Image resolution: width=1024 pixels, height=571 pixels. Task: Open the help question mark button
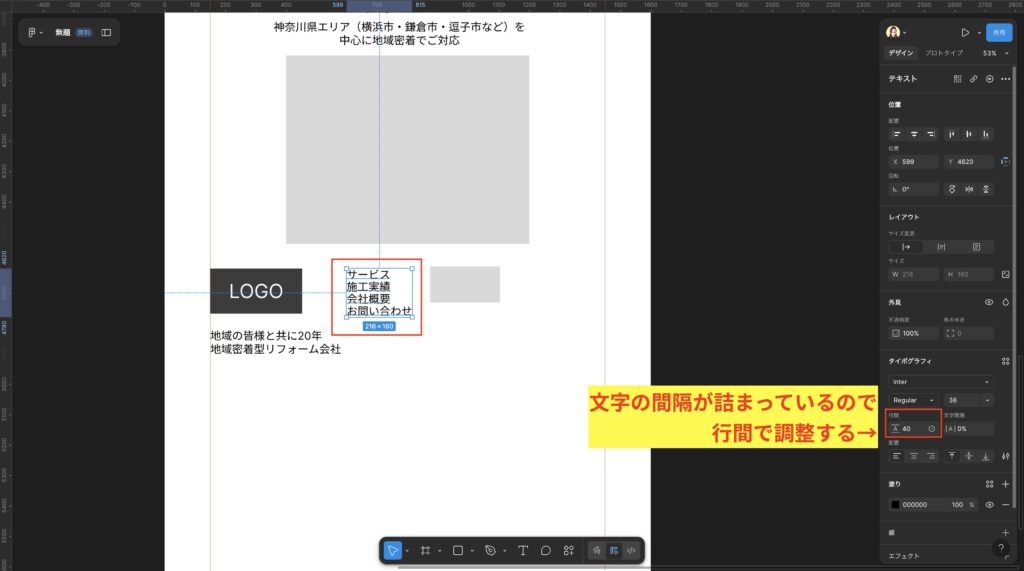click(x=1001, y=548)
